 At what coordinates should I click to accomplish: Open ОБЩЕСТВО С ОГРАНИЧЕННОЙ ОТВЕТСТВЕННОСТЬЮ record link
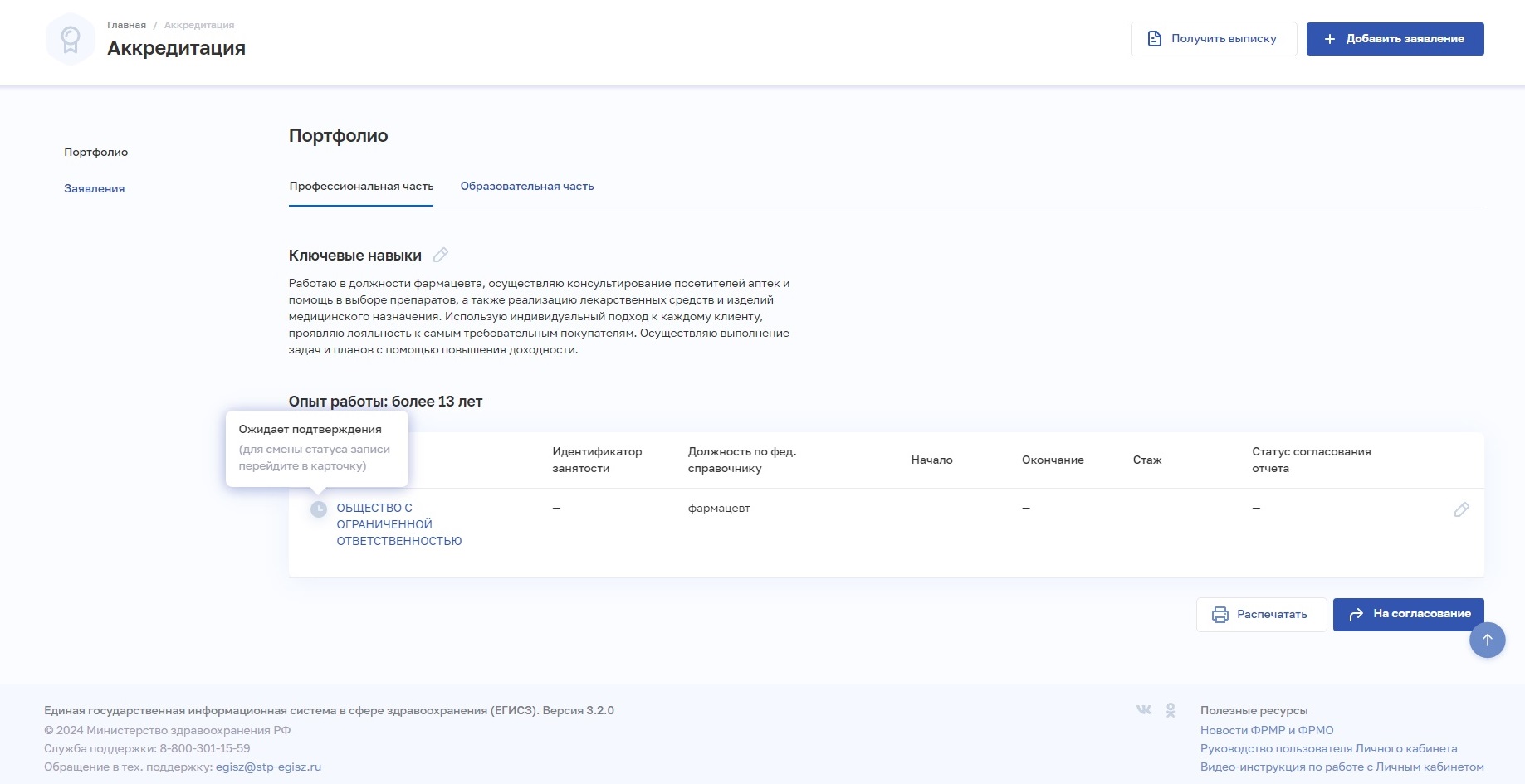click(399, 524)
